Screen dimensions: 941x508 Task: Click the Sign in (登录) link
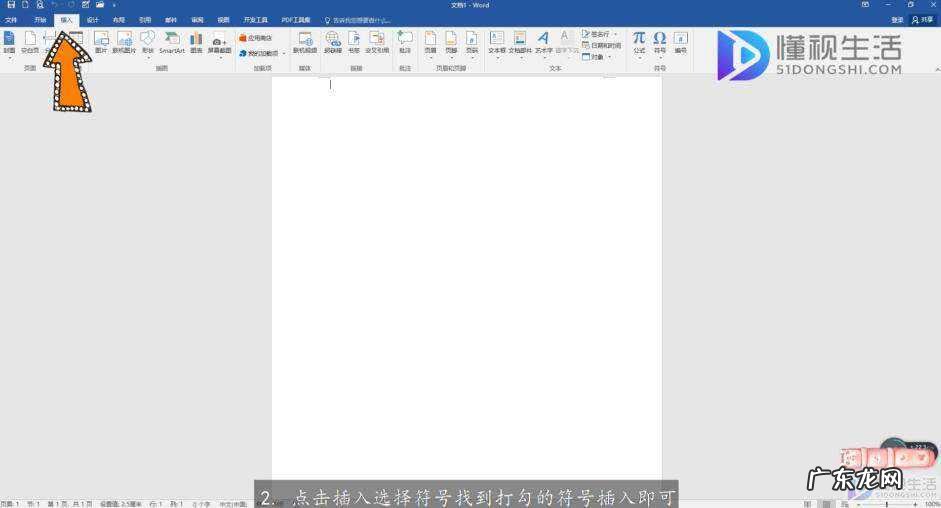pyautogui.click(x=897, y=20)
